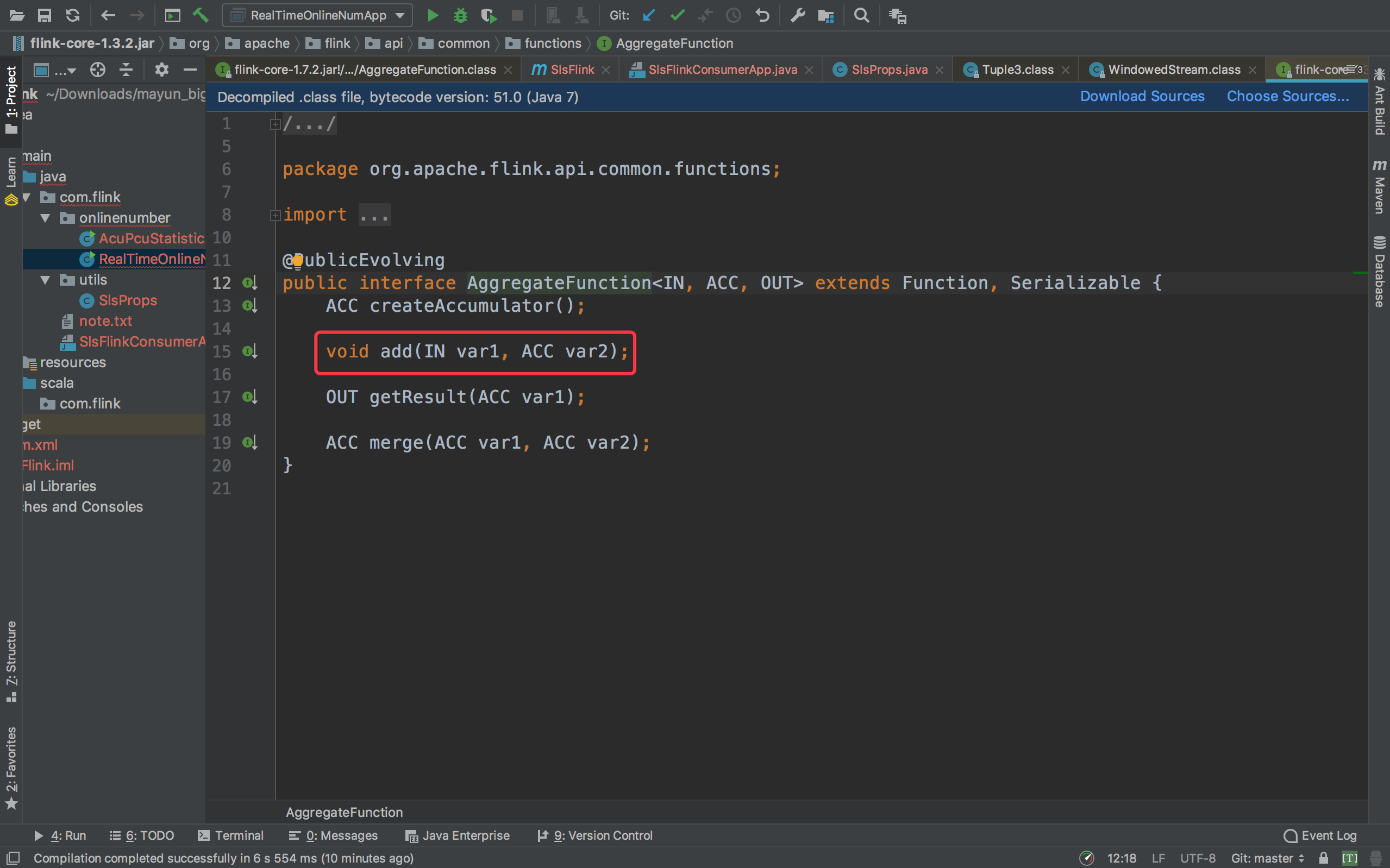1390x868 pixels.
Task: Click the green Debug bug icon
Action: (x=460, y=16)
